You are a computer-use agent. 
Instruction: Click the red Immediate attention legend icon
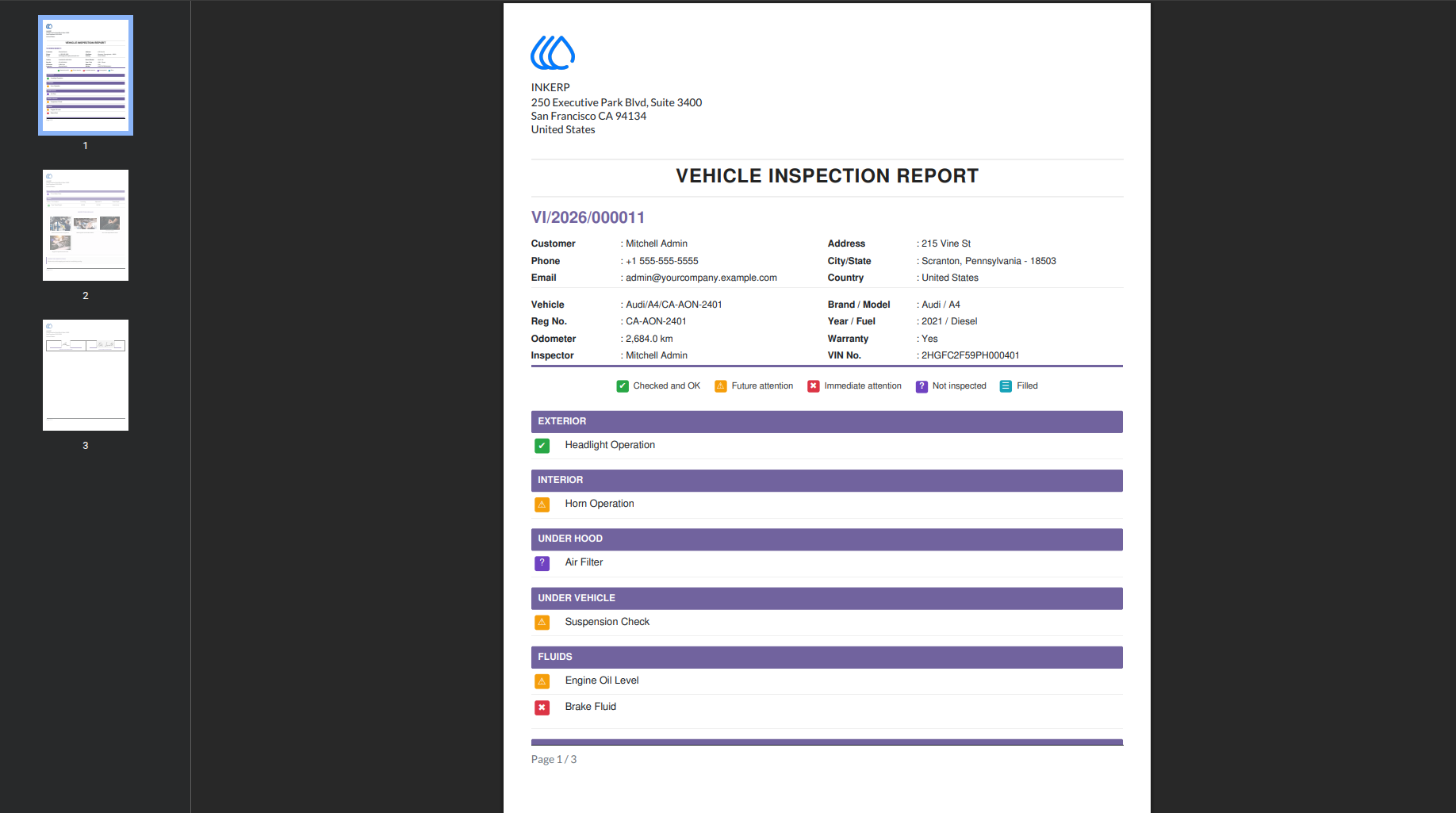pos(814,386)
